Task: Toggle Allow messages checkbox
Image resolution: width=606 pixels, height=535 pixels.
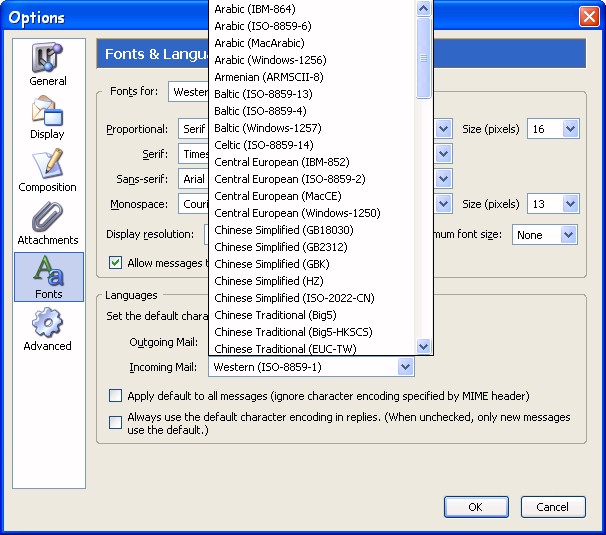Action: pyautogui.click(x=115, y=263)
